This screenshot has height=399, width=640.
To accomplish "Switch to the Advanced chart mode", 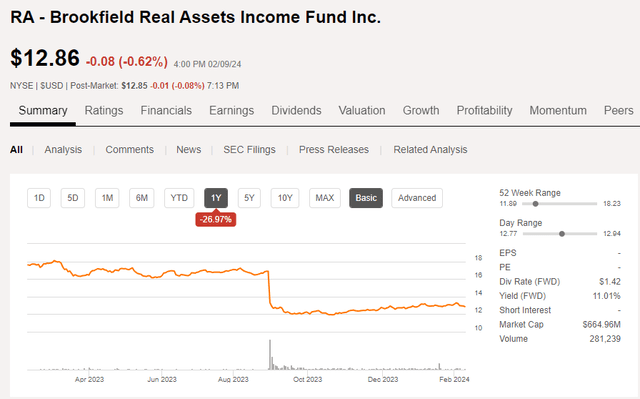I will click(x=417, y=198).
